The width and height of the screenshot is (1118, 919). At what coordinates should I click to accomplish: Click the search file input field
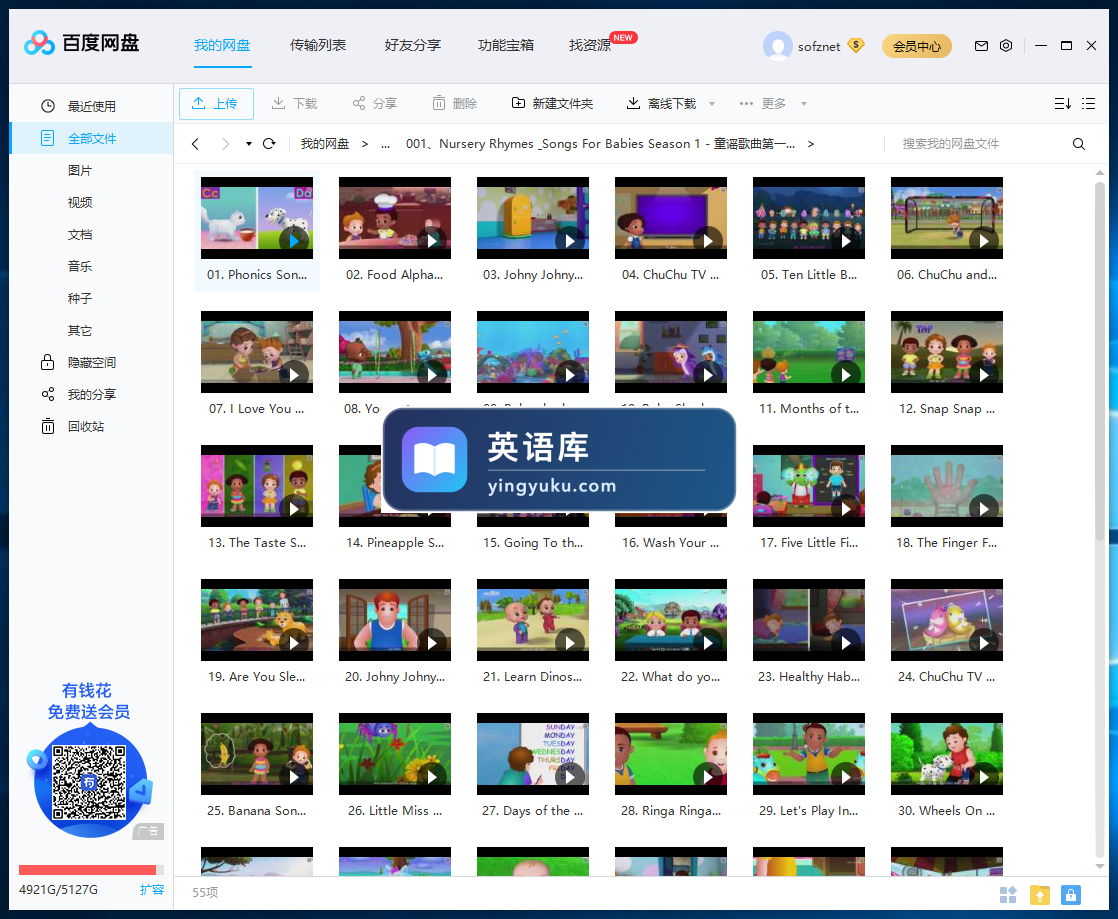click(977, 144)
